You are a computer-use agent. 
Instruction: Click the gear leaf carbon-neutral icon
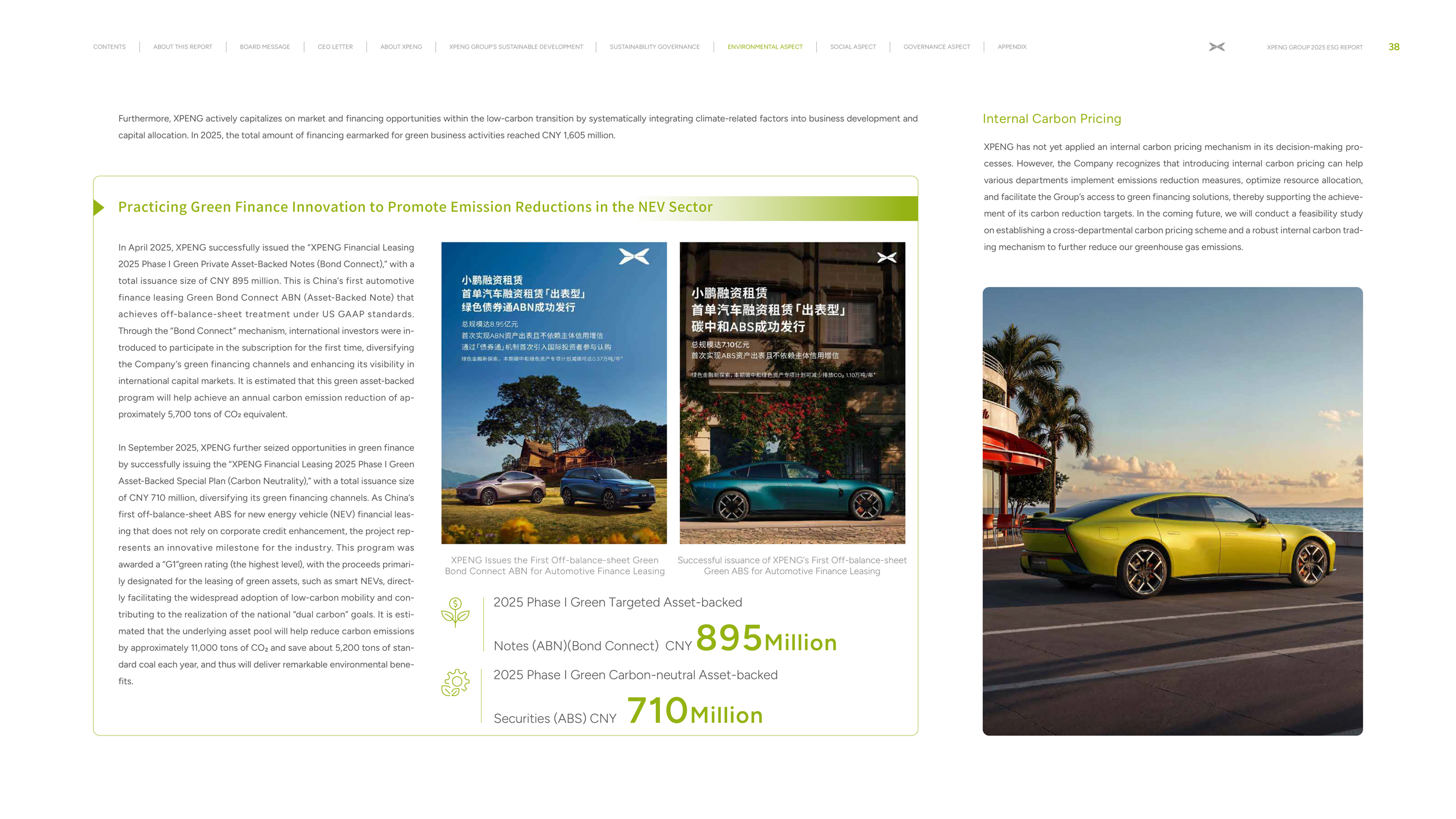point(455,683)
